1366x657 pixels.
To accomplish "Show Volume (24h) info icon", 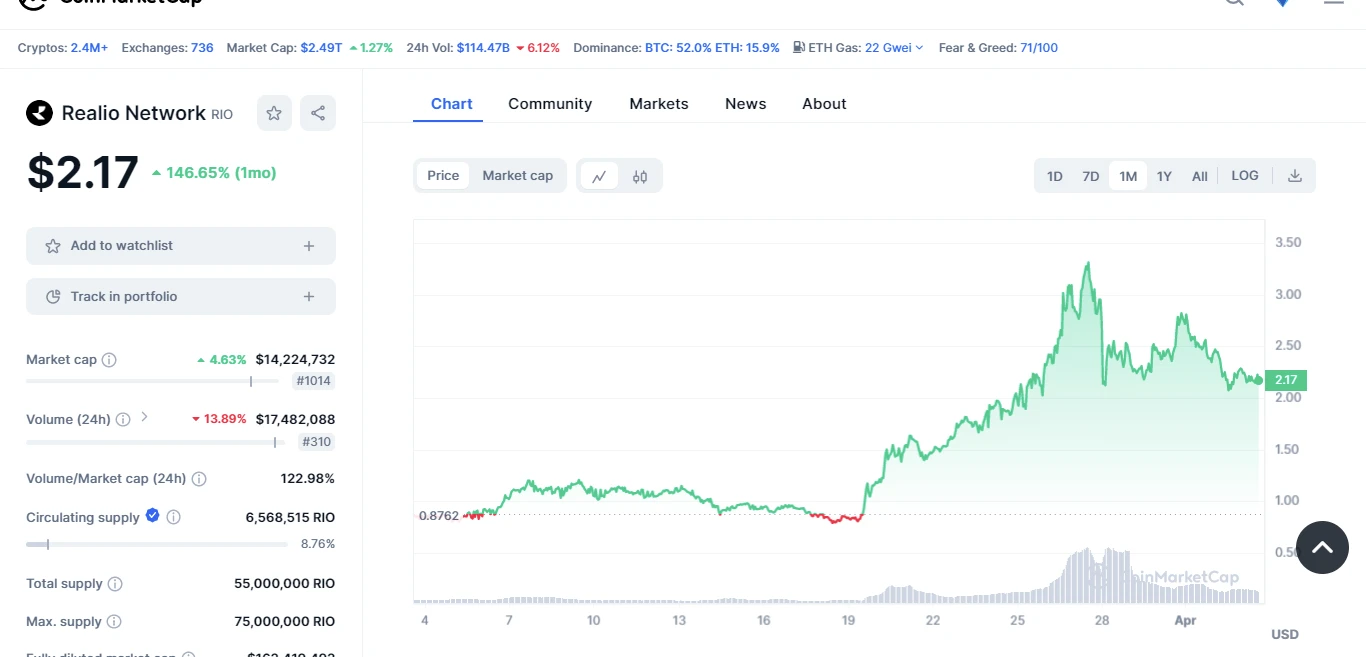I will click(123, 420).
